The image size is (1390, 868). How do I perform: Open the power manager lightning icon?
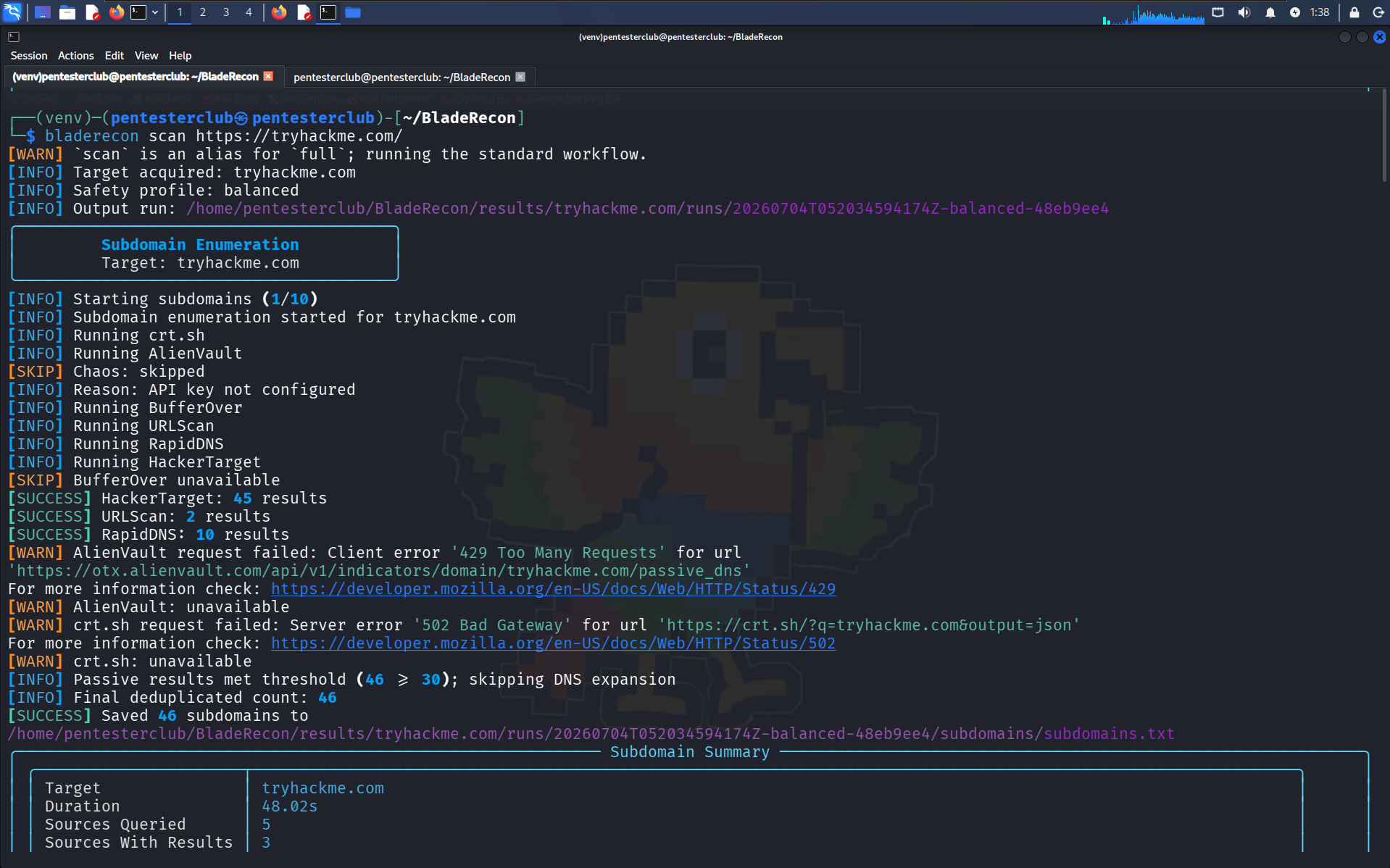[x=1295, y=12]
